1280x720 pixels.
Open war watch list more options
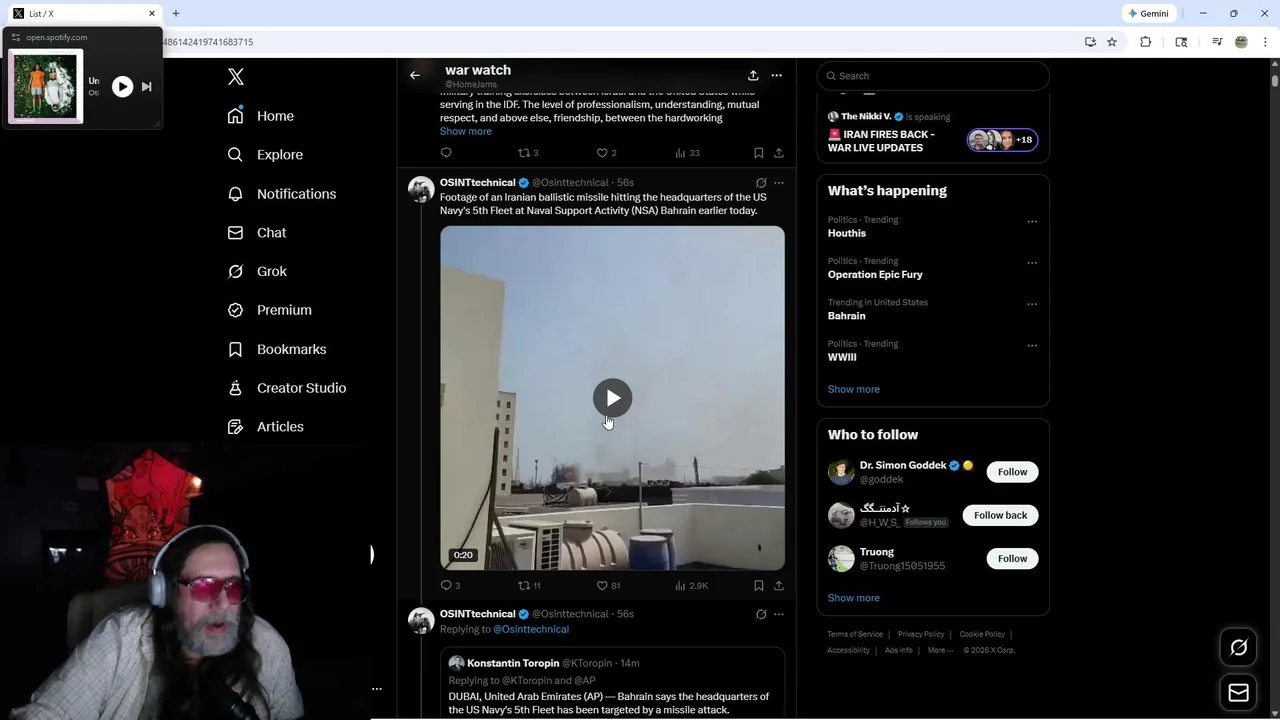[x=776, y=75]
